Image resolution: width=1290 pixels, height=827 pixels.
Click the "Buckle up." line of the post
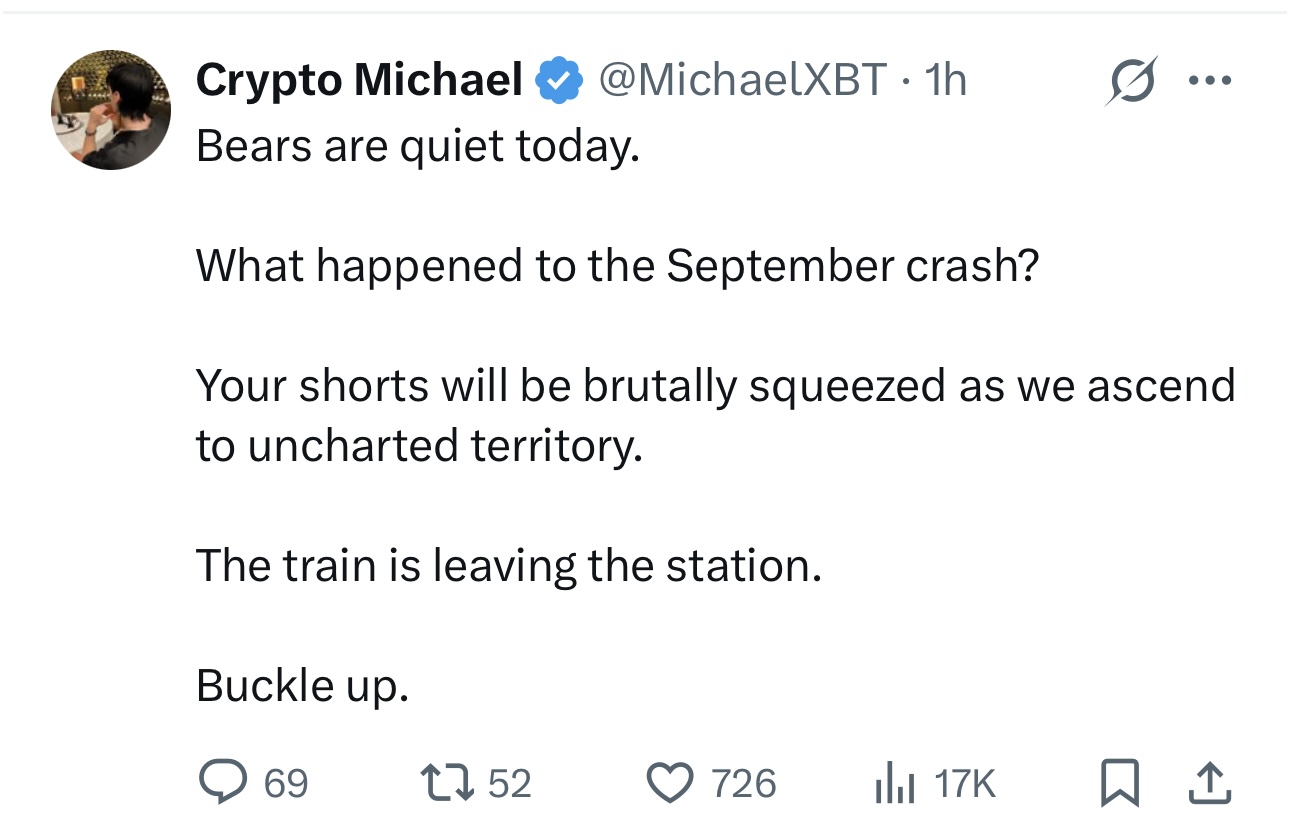coord(302,687)
